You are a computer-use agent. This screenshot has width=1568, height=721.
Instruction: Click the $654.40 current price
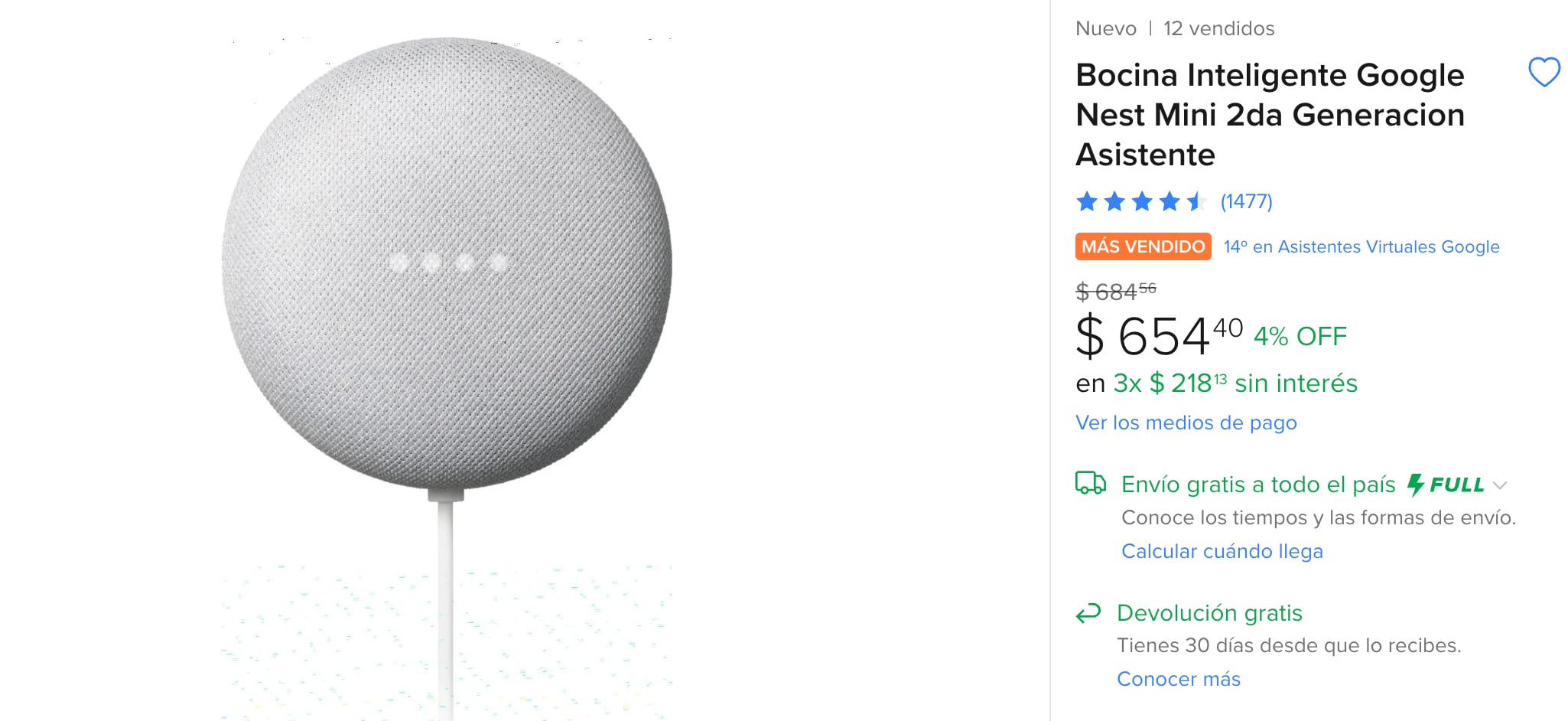1158,336
